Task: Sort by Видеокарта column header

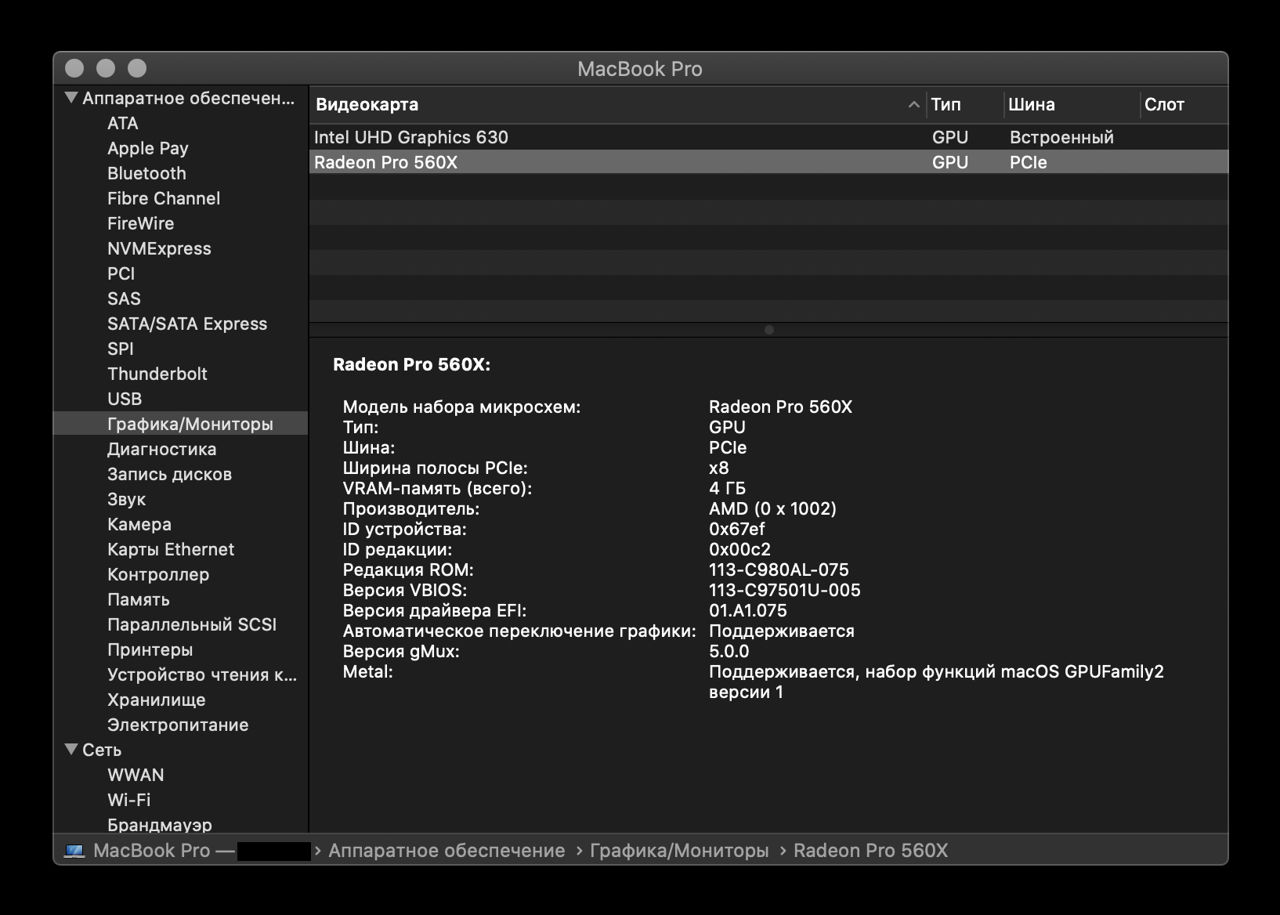Action: point(617,104)
